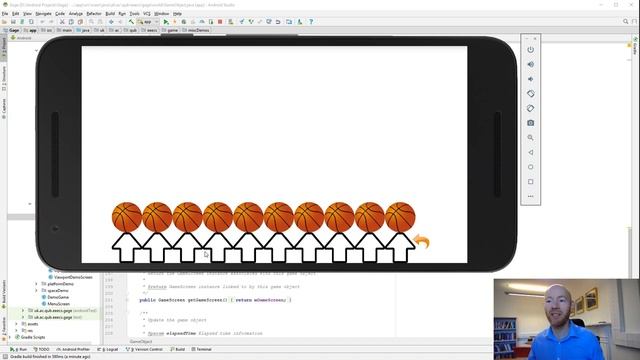Save all using floppy disk icon

point(13,22)
